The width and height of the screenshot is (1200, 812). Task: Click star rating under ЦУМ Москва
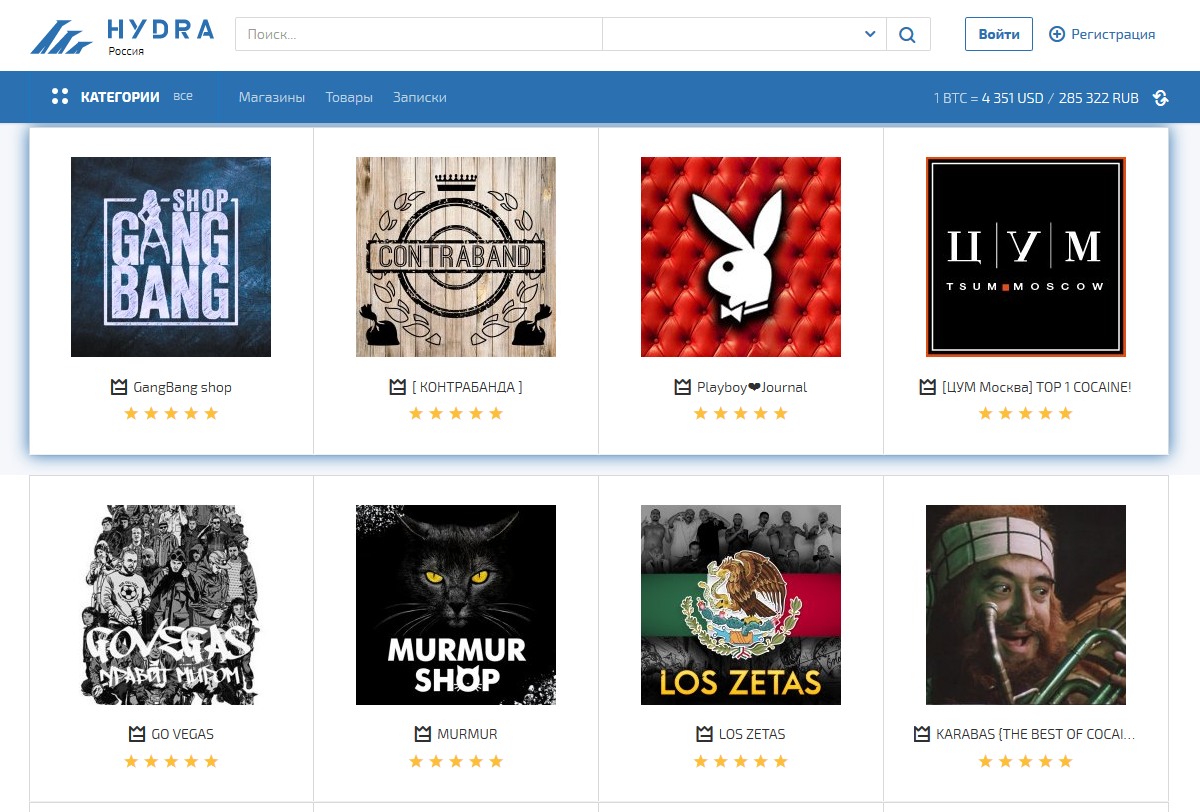pos(1026,414)
